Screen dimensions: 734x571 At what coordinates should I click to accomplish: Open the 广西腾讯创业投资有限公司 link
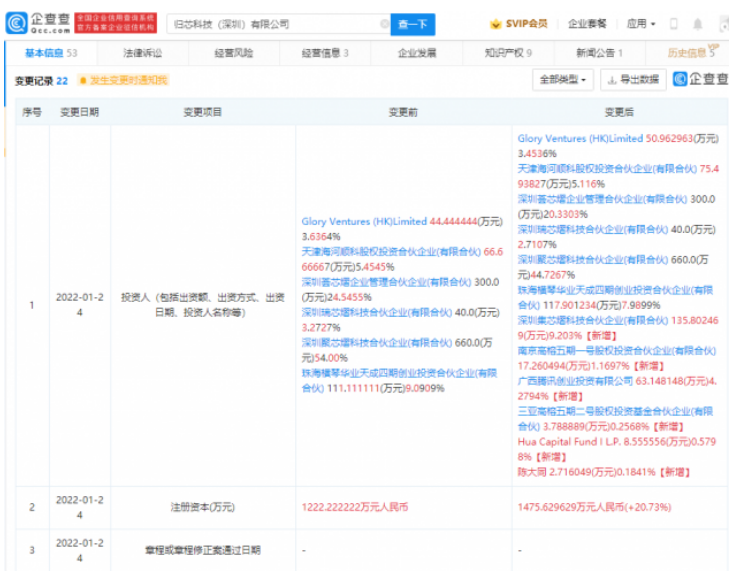tap(575, 381)
